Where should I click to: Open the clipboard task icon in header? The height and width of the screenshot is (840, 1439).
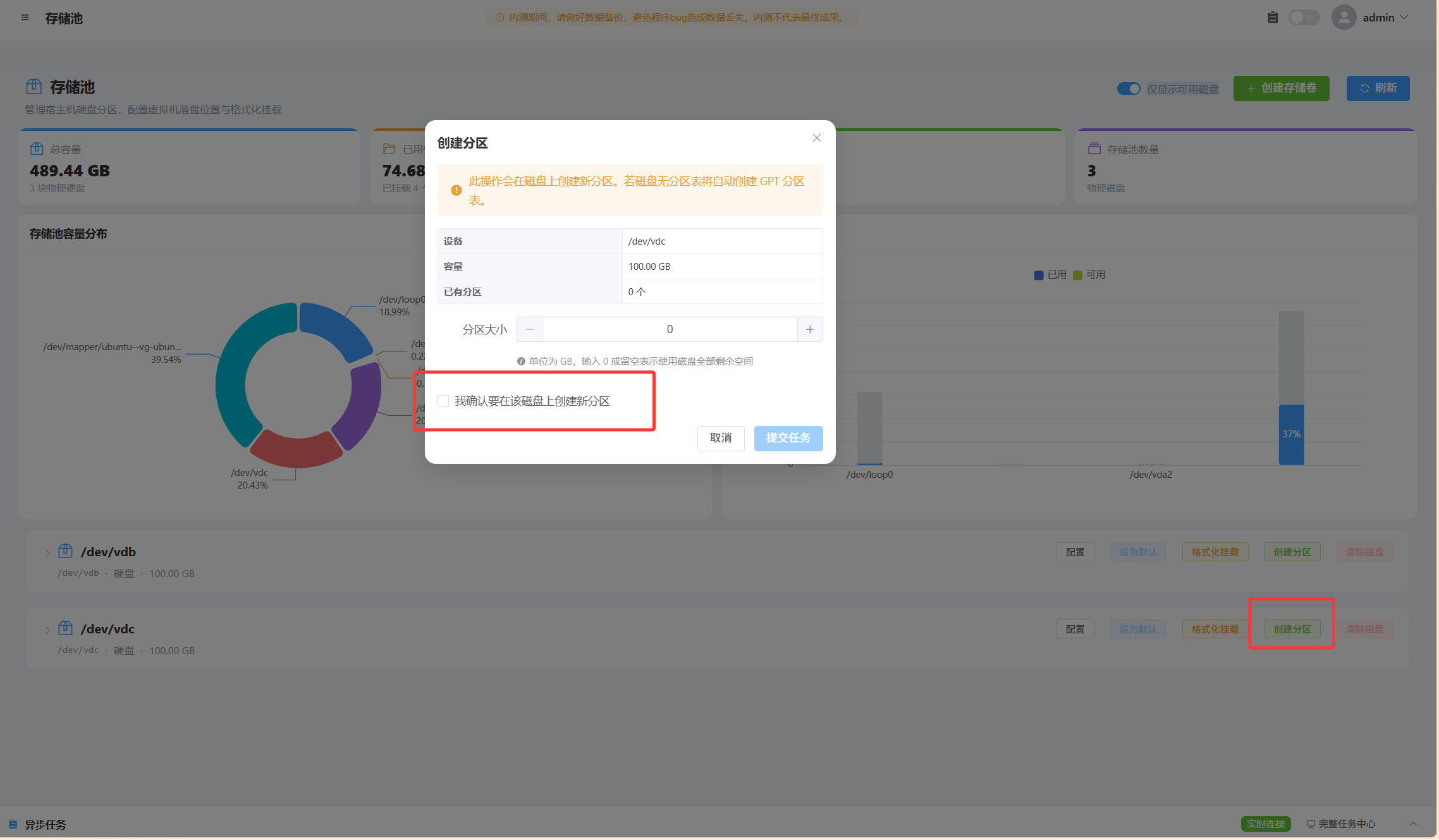[1273, 18]
